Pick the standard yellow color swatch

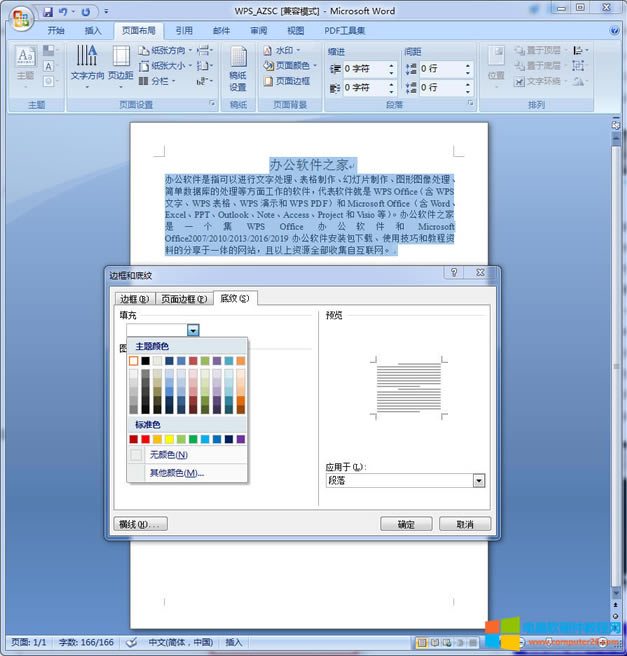click(169, 439)
